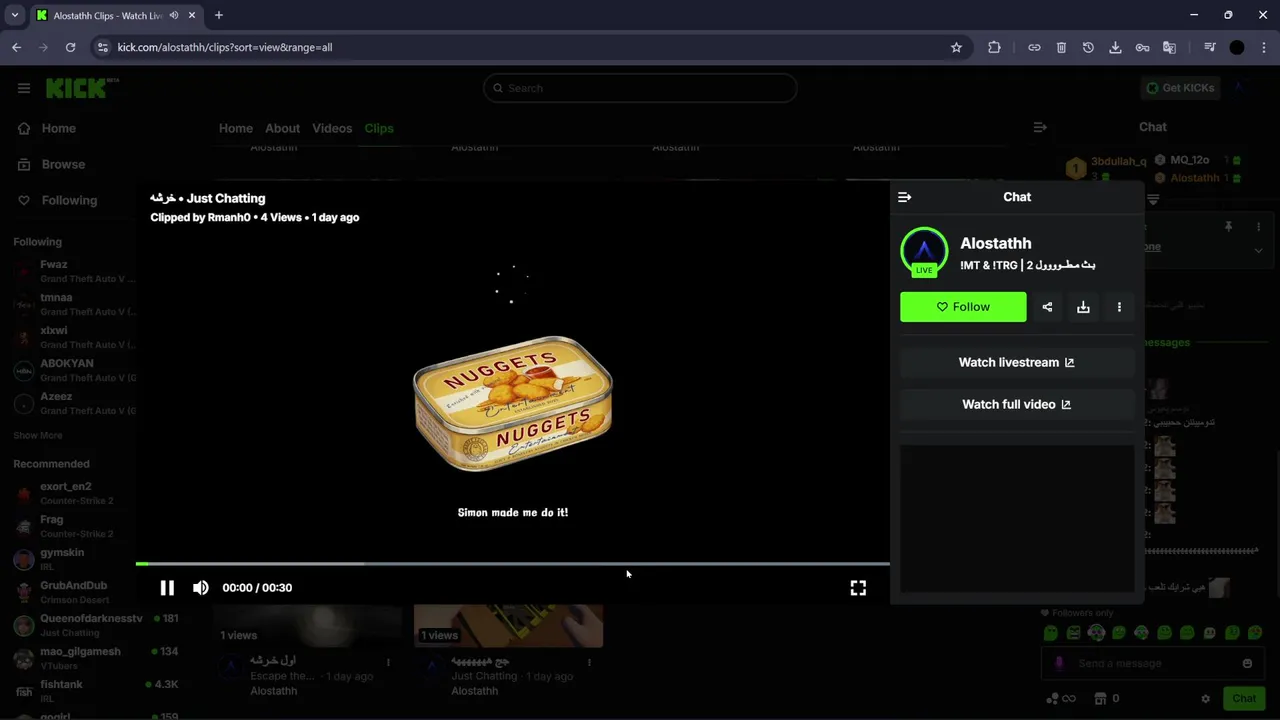
Task: Open the Alostathh channel name
Action: coord(996,243)
